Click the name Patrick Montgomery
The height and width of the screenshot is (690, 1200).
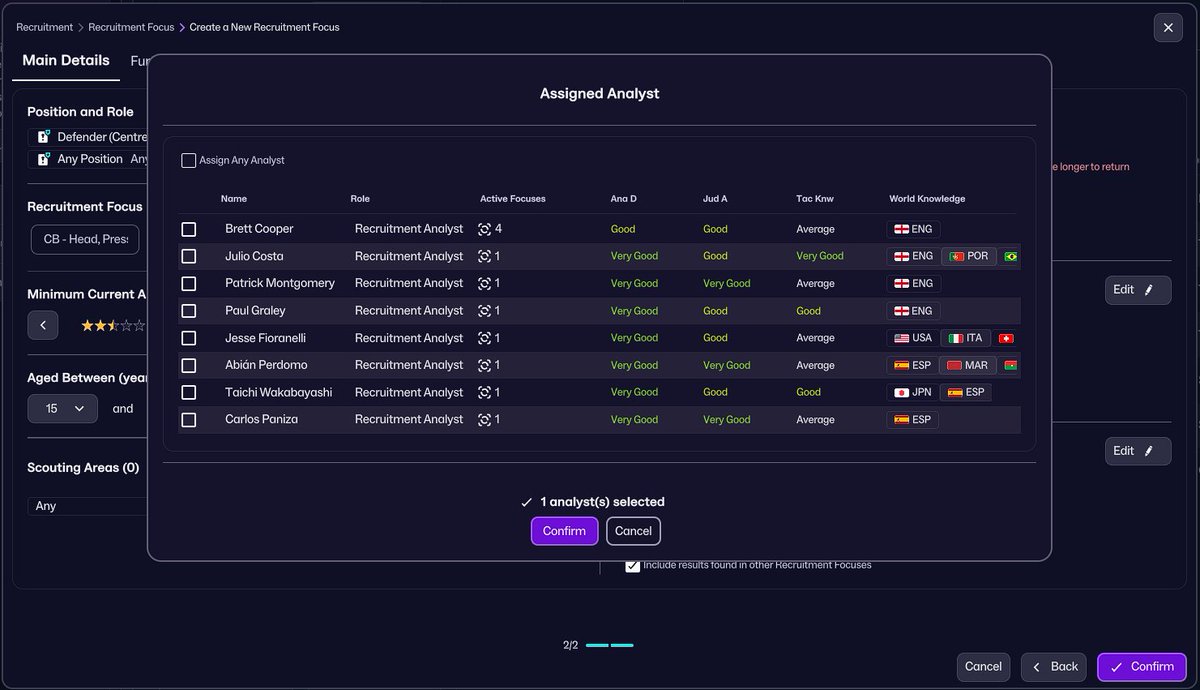pyautogui.click(x=280, y=284)
